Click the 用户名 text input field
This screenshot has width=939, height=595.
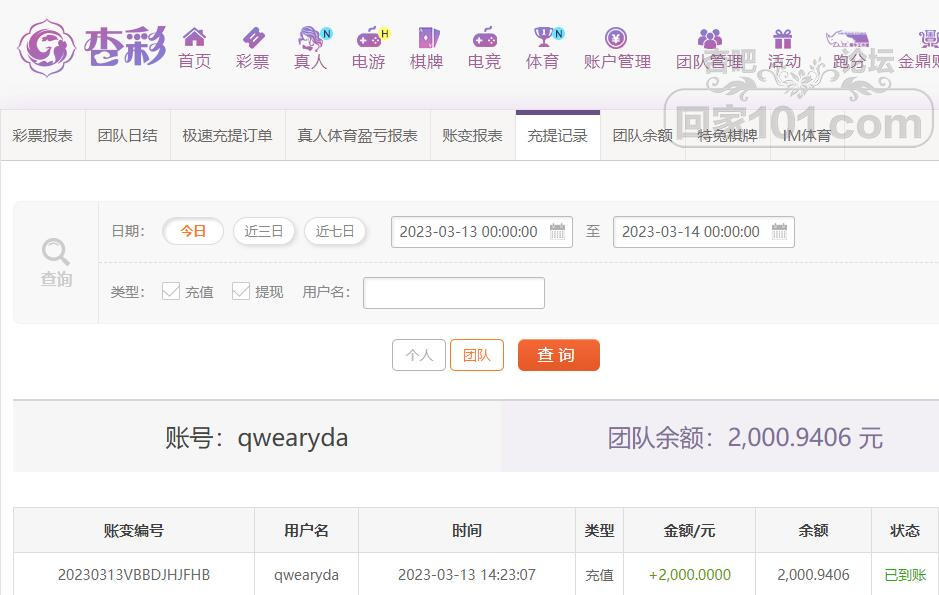[454, 292]
